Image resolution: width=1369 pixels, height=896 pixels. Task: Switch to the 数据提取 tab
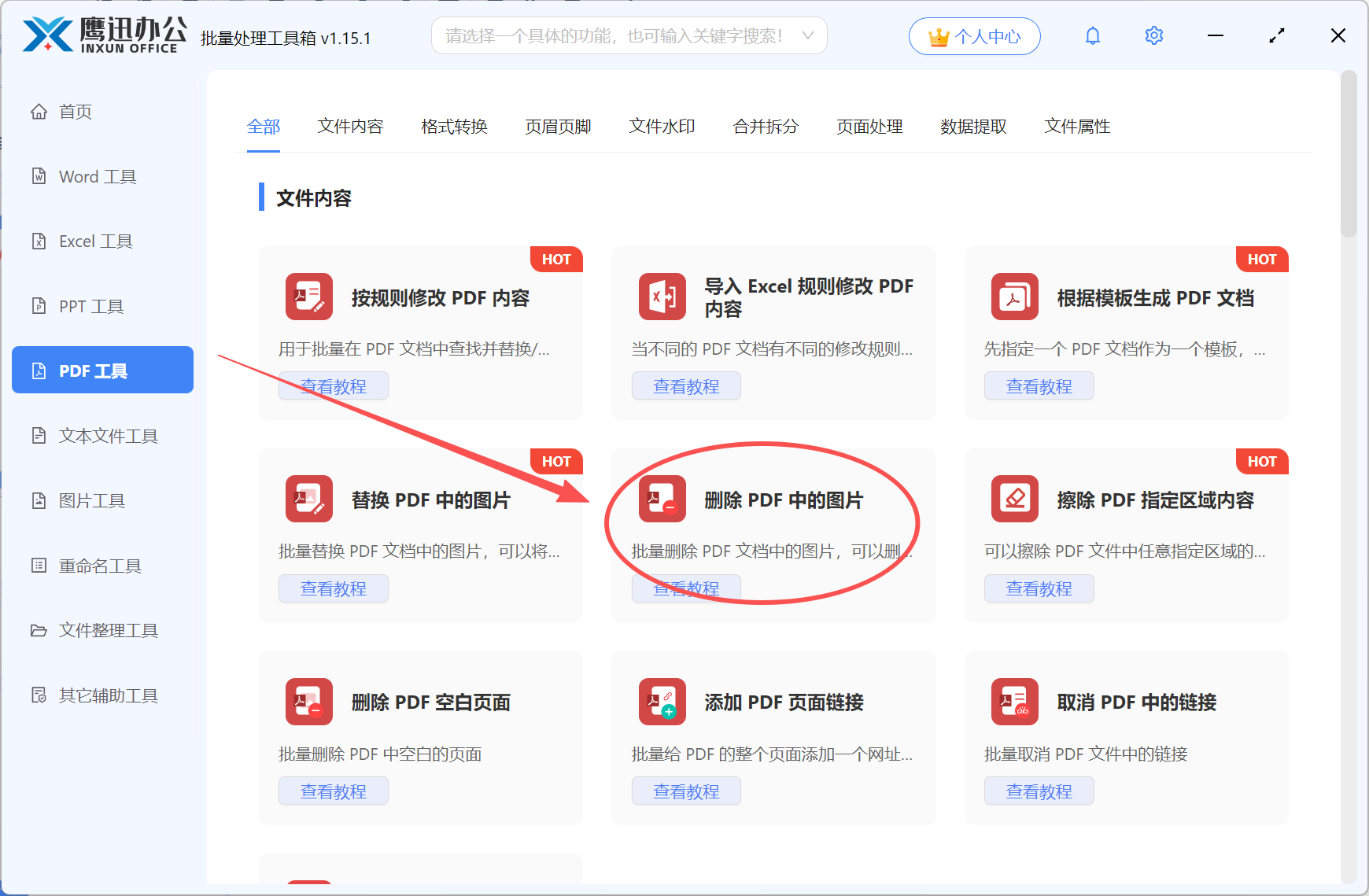pyautogui.click(x=973, y=126)
